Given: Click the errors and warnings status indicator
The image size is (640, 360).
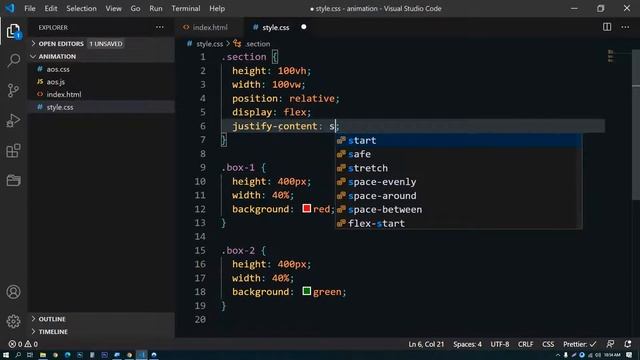Looking at the screenshot, I should click(23, 344).
